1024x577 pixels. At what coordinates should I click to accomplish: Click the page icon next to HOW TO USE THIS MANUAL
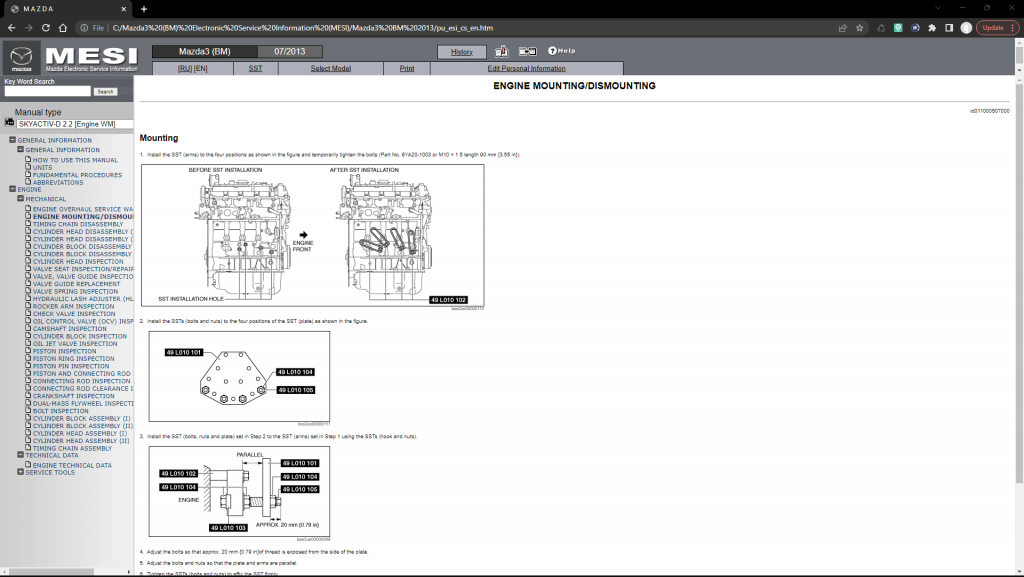point(28,160)
